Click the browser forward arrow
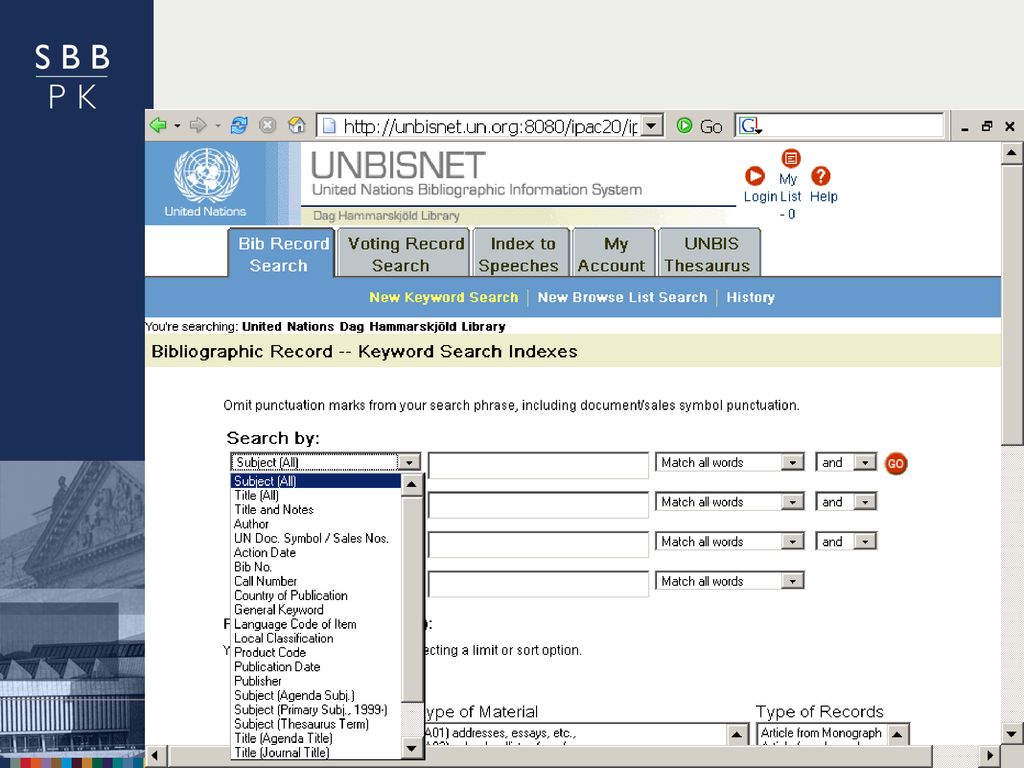The image size is (1024, 768). pyautogui.click(x=198, y=125)
